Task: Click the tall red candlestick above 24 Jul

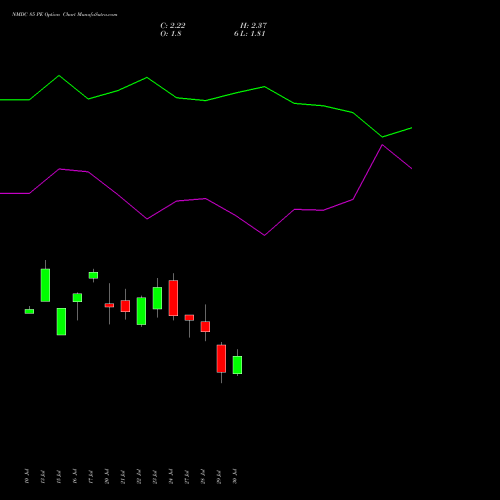Action: click(x=173, y=298)
